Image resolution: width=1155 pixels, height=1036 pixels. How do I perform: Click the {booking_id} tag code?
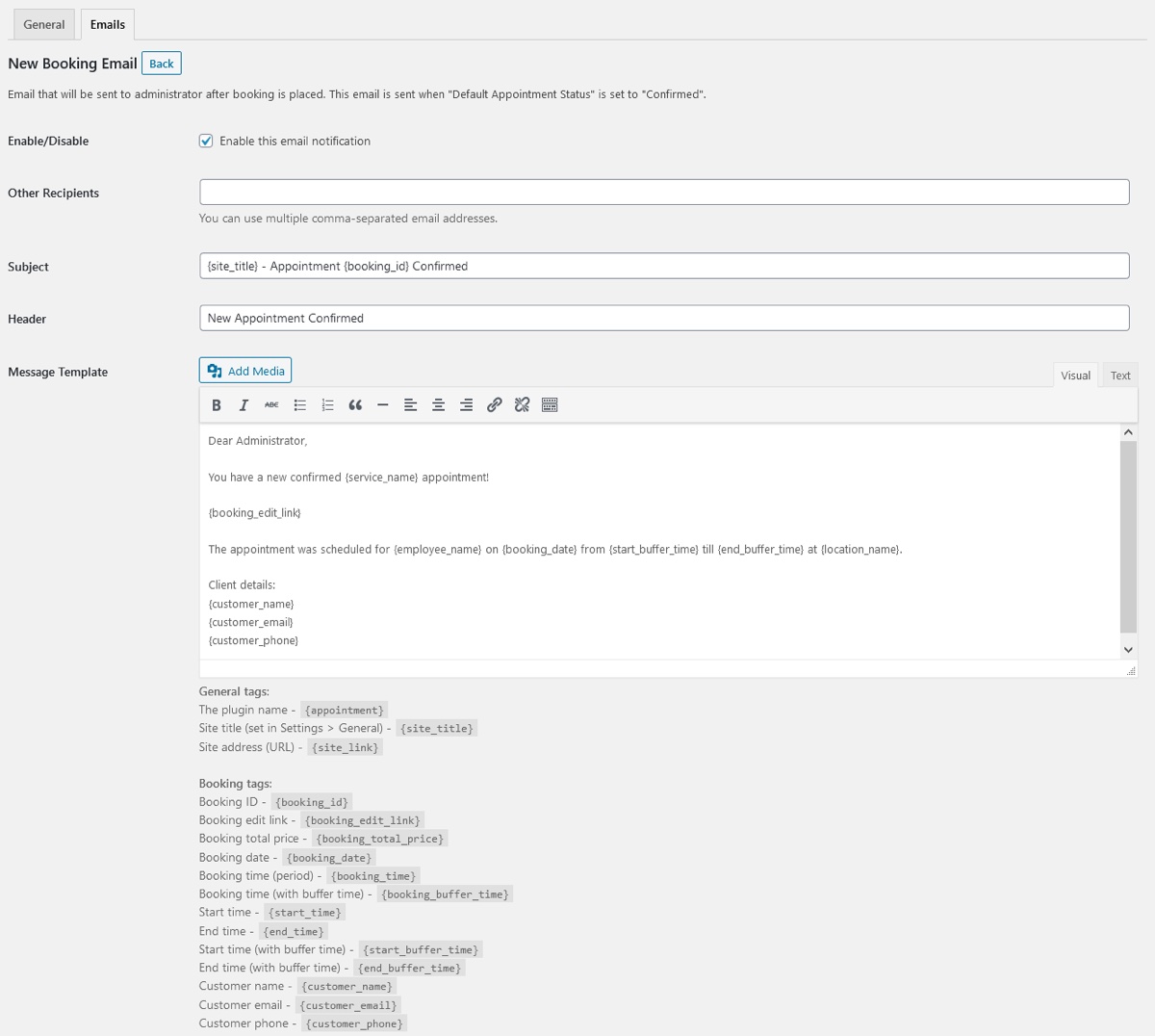(312, 802)
